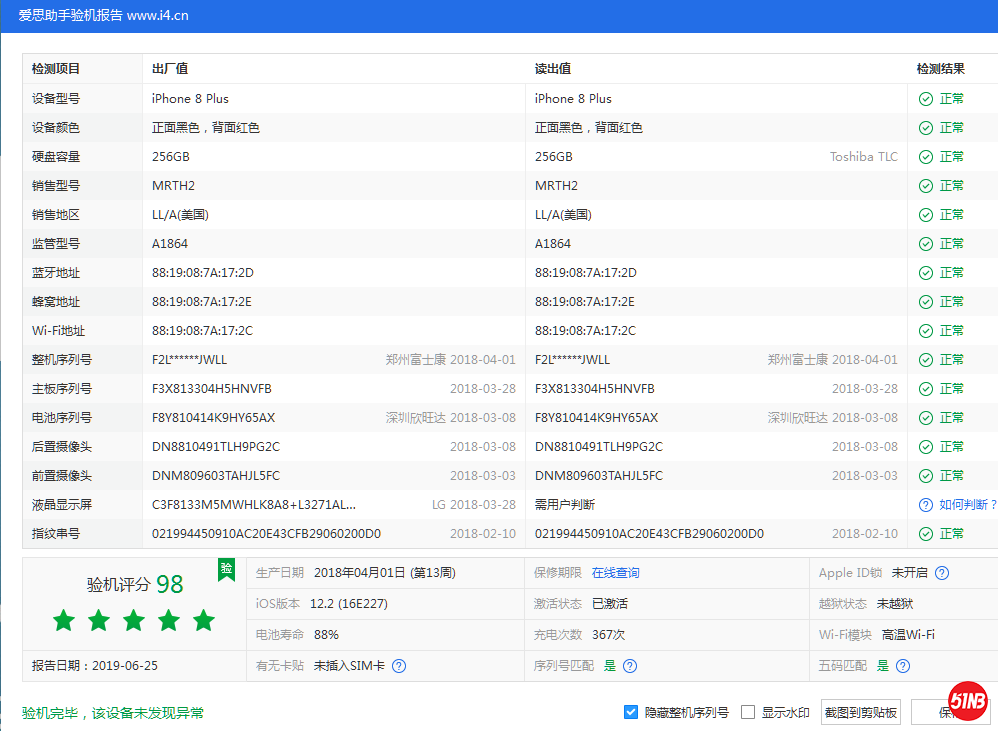Toggle off hiding of the serial number
Image resolution: width=998 pixels, height=731 pixels.
[631, 712]
